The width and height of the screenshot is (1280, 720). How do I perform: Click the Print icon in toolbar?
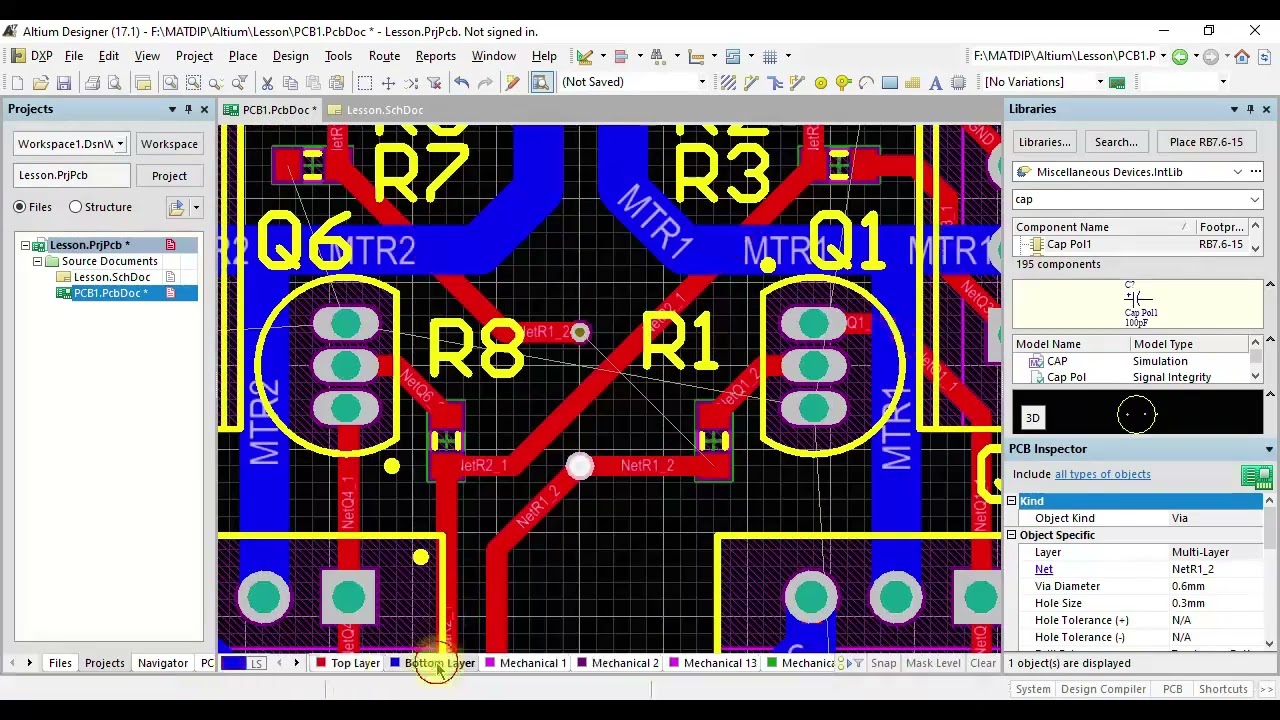tap(92, 83)
